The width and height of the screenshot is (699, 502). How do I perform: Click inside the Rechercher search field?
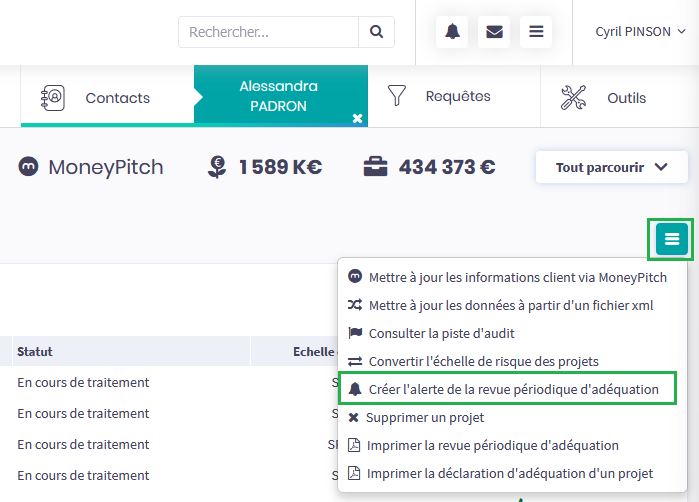pos(268,32)
